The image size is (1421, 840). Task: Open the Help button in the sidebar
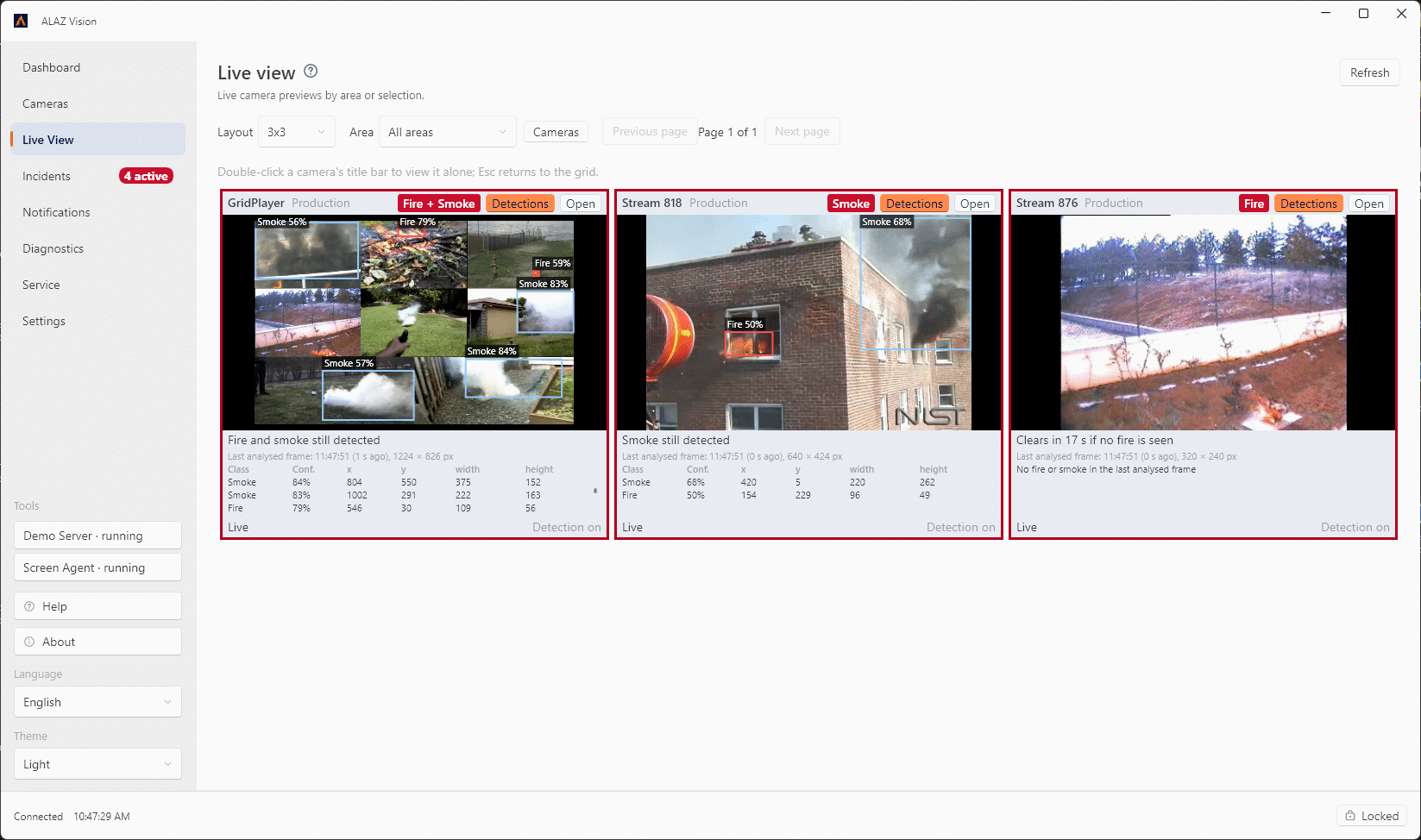pos(97,606)
